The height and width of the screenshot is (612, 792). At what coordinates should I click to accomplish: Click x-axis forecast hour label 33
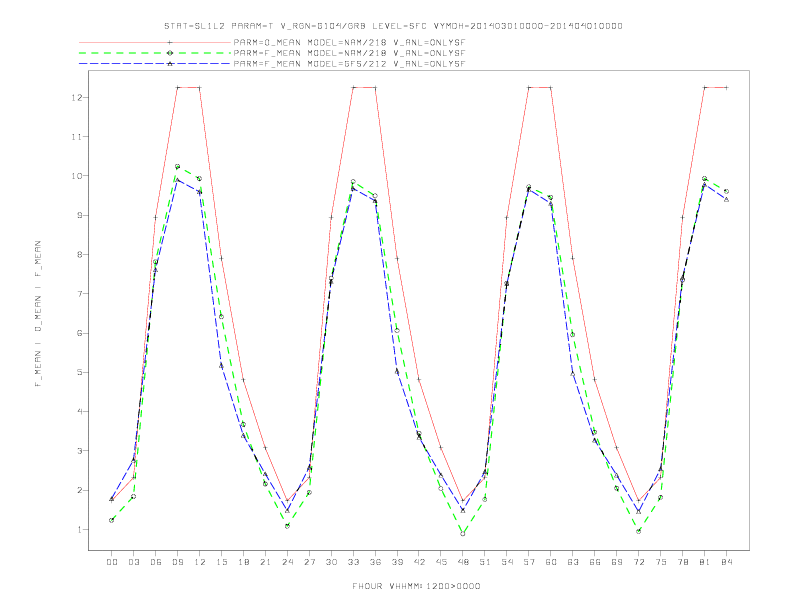click(x=353, y=562)
